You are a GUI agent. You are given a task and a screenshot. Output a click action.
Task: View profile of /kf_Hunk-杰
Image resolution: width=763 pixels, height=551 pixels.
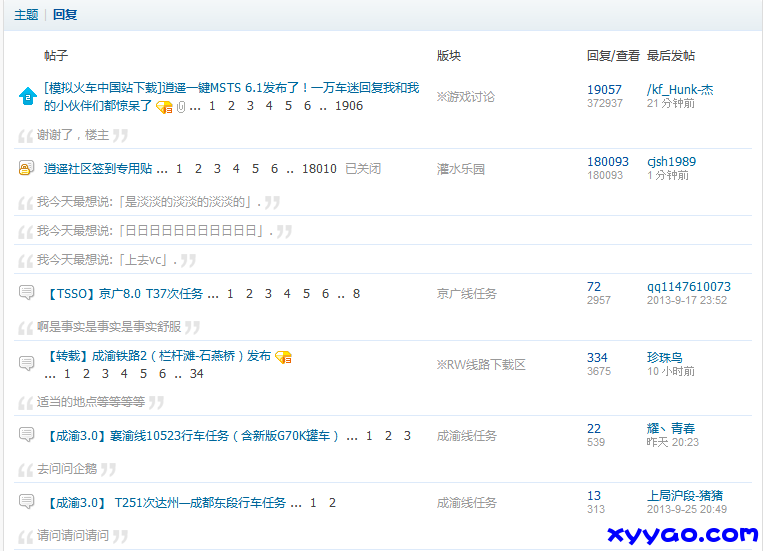click(x=680, y=90)
